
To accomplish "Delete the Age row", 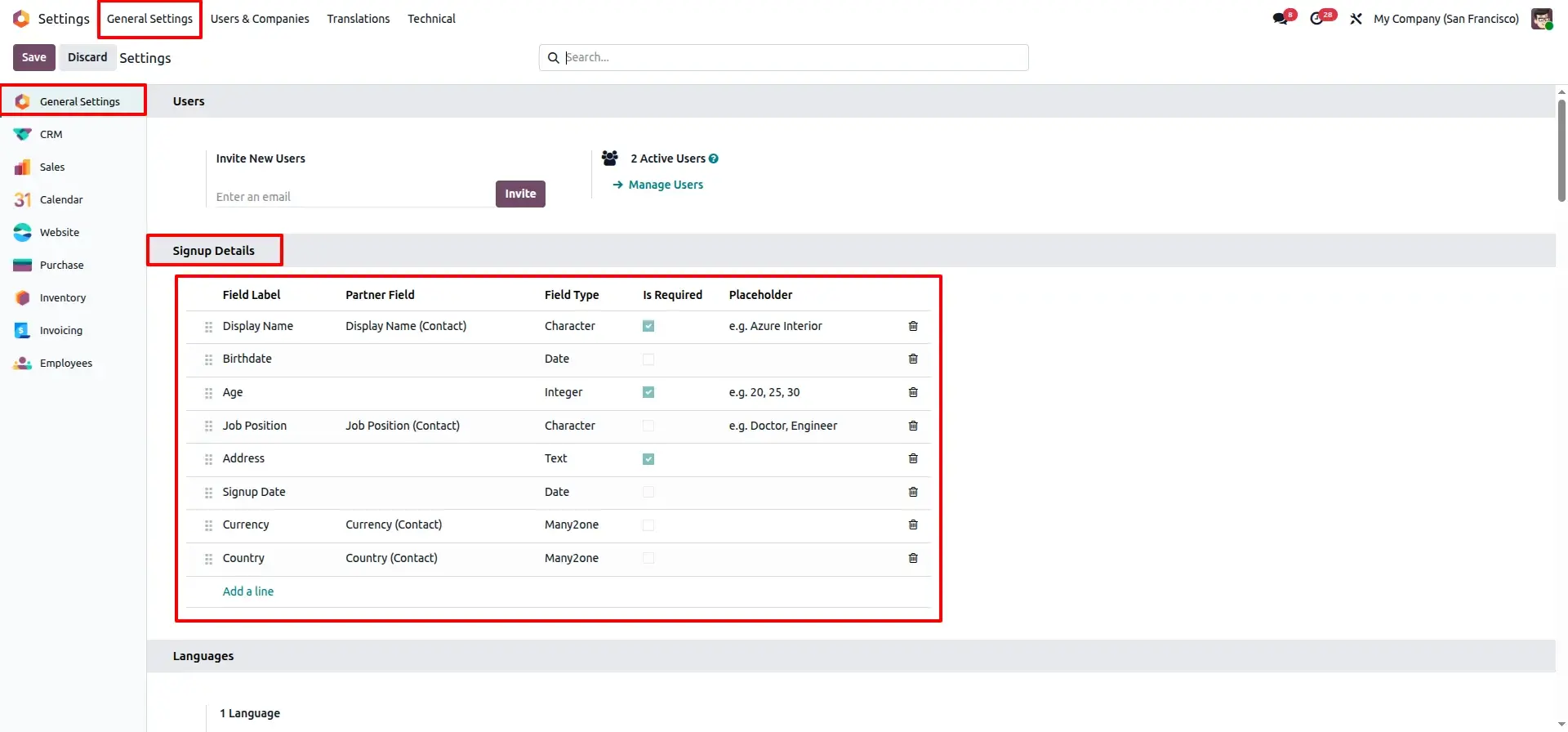I will click(x=913, y=392).
